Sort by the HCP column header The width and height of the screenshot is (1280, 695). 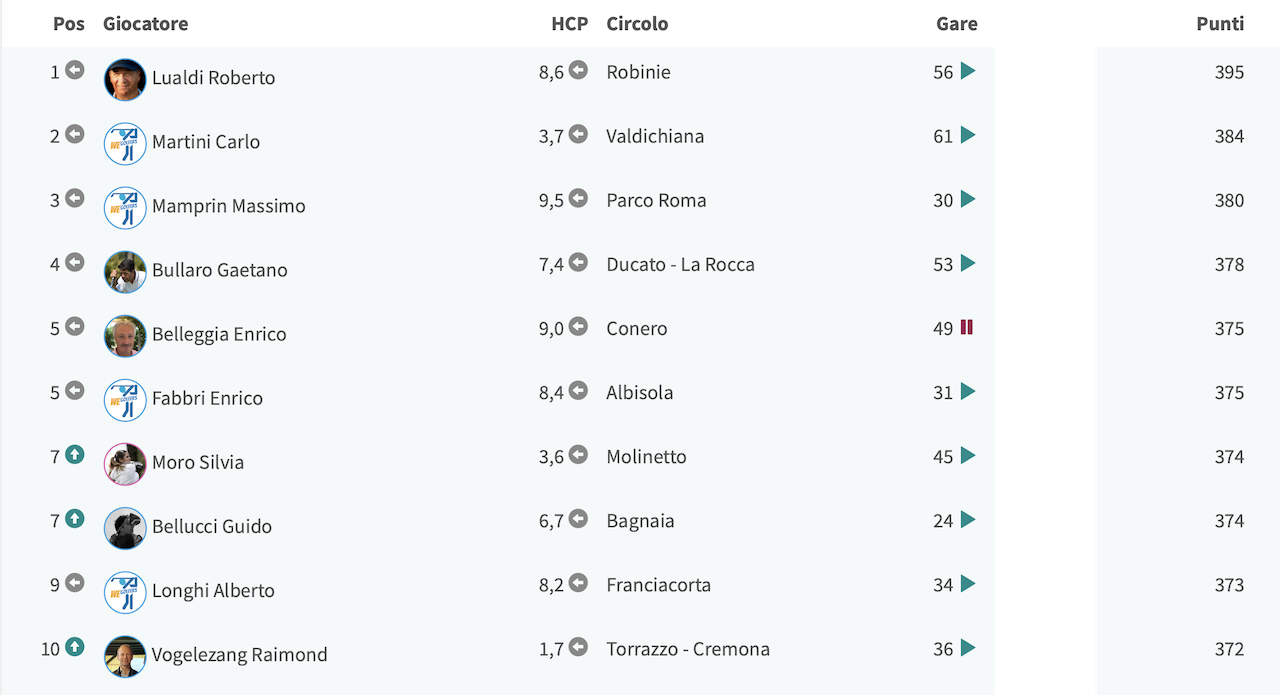(x=569, y=23)
